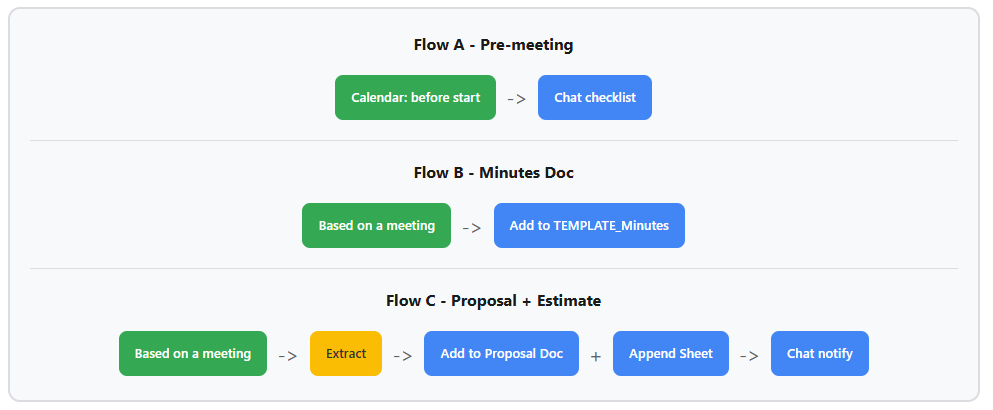Select the Flow B - Minutes Doc heading
993x410 pixels.
493,173
